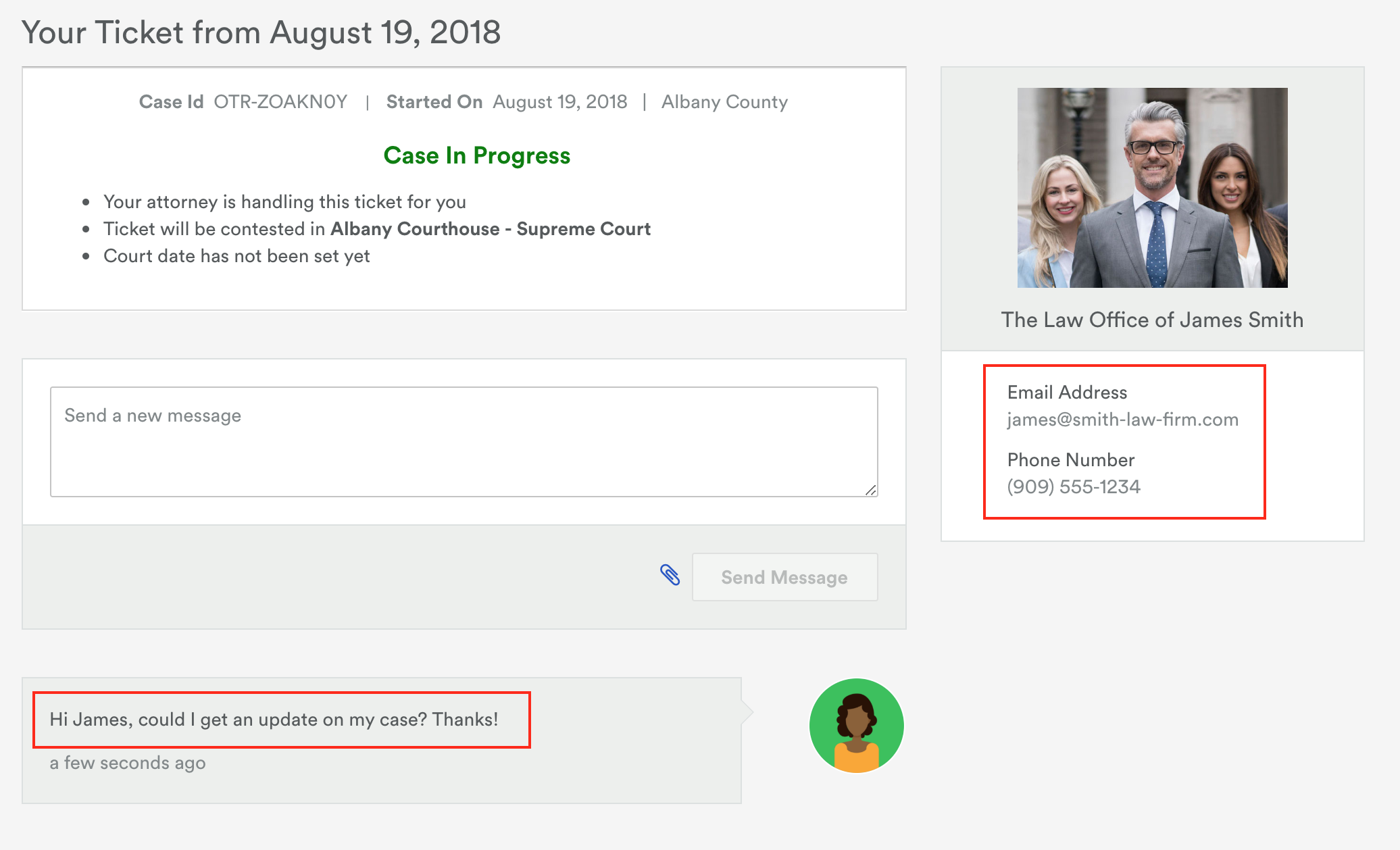Click the paperclip attachment icon

670,575
